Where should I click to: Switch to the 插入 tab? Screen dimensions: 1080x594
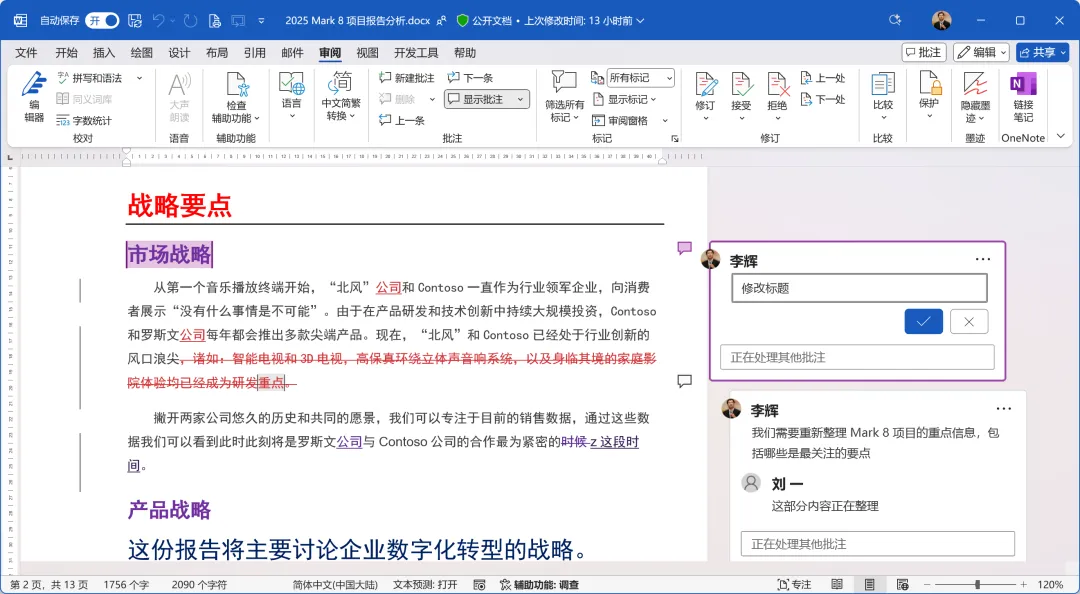pyautogui.click(x=104, y=53)
